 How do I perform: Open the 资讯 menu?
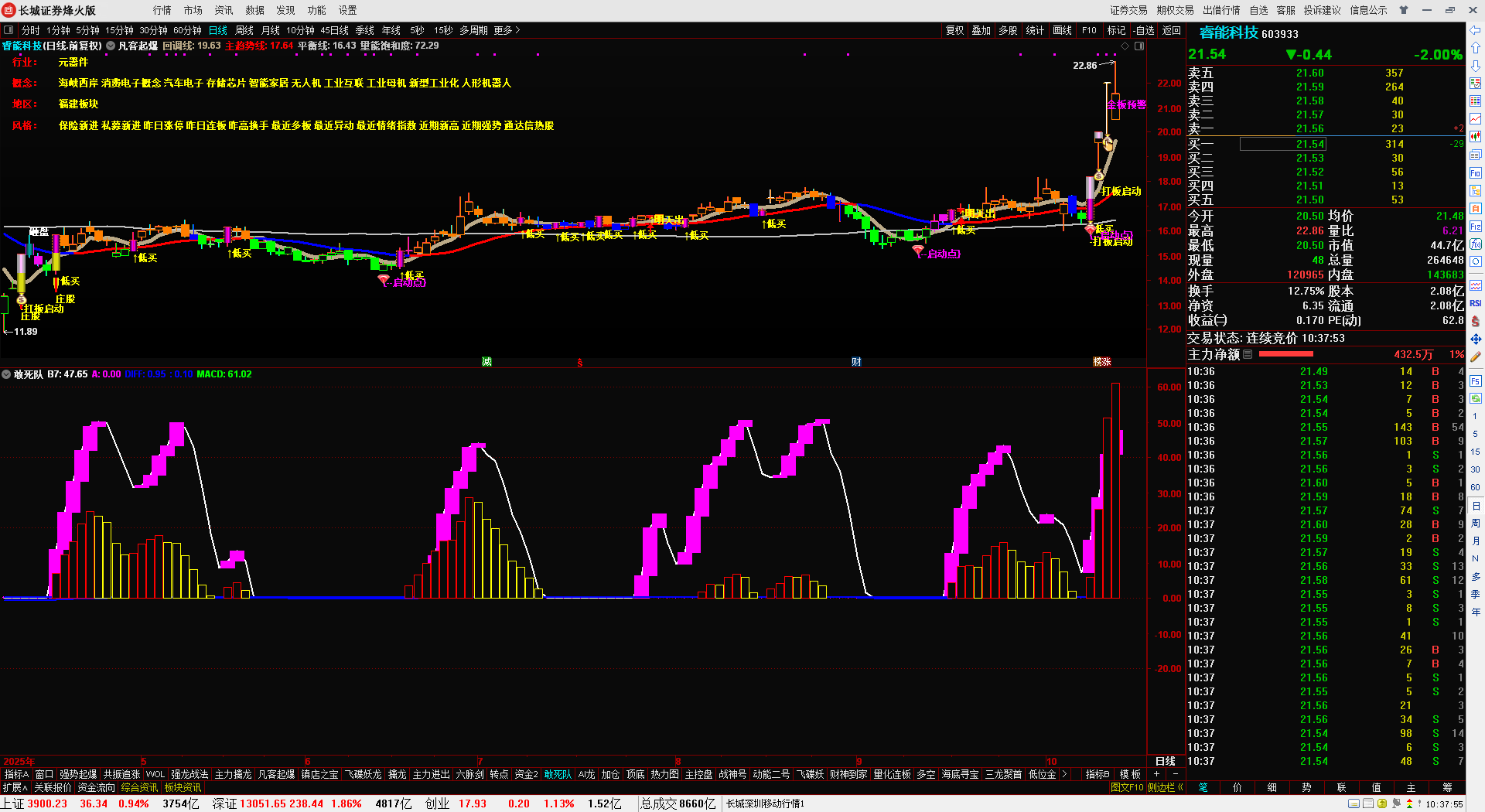pos(224,10)
